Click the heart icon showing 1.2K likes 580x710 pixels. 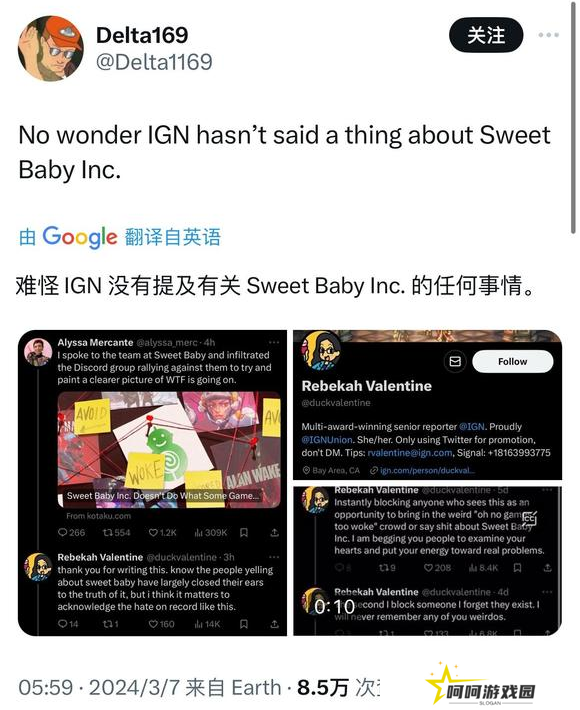(x=153, y=532)
